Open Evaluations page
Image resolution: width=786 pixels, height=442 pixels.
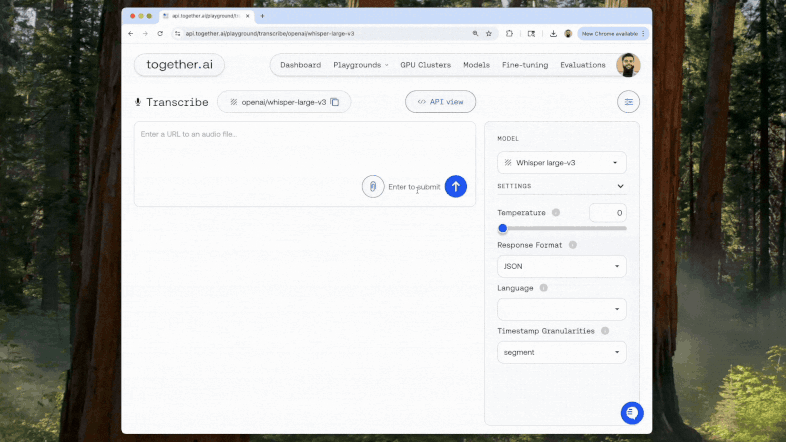click(582, 65)
